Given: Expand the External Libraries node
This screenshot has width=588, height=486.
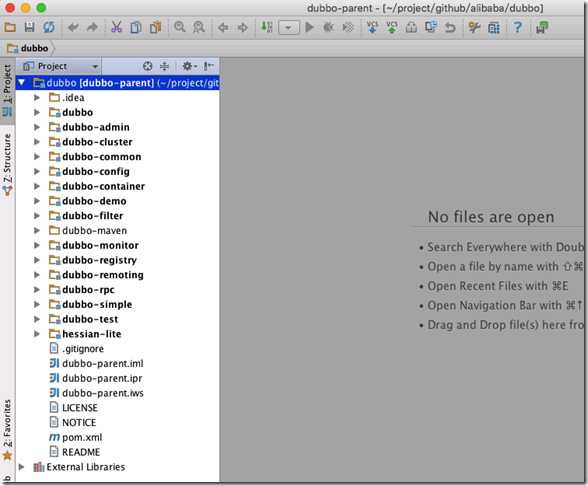Looking at the screenshot, I should point(22,467).
